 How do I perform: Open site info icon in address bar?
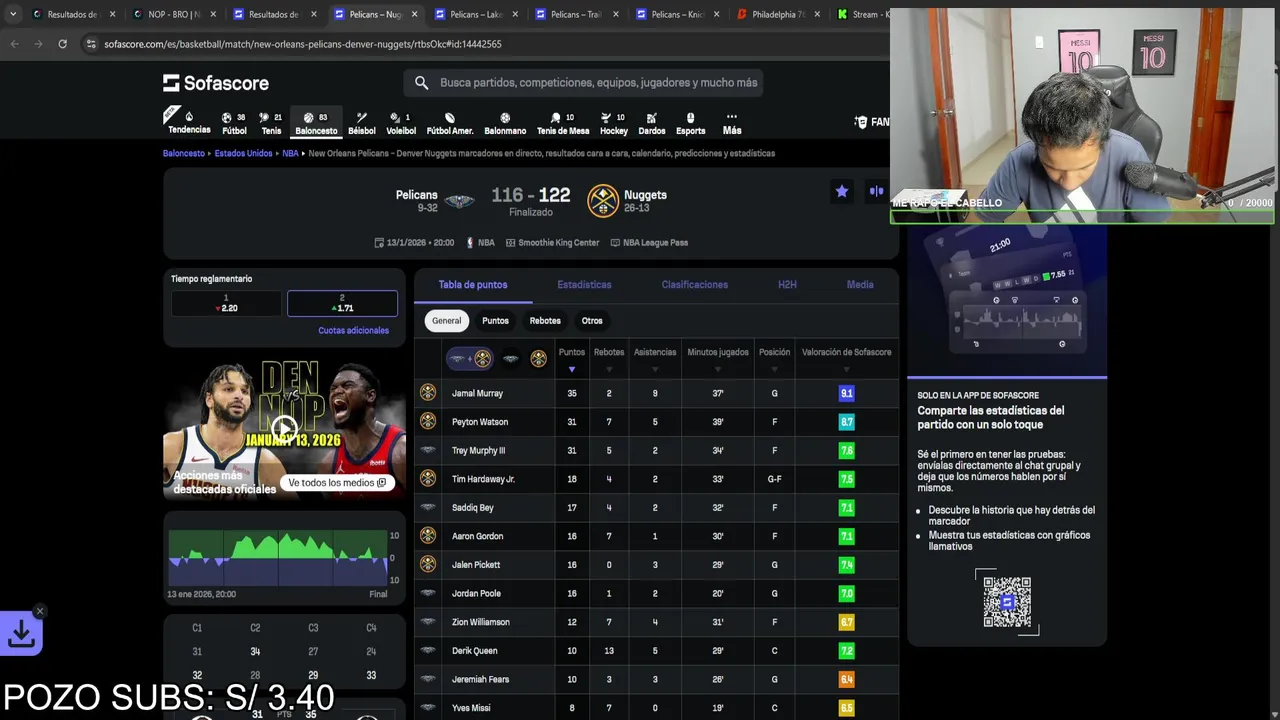[x=91, y=44]
